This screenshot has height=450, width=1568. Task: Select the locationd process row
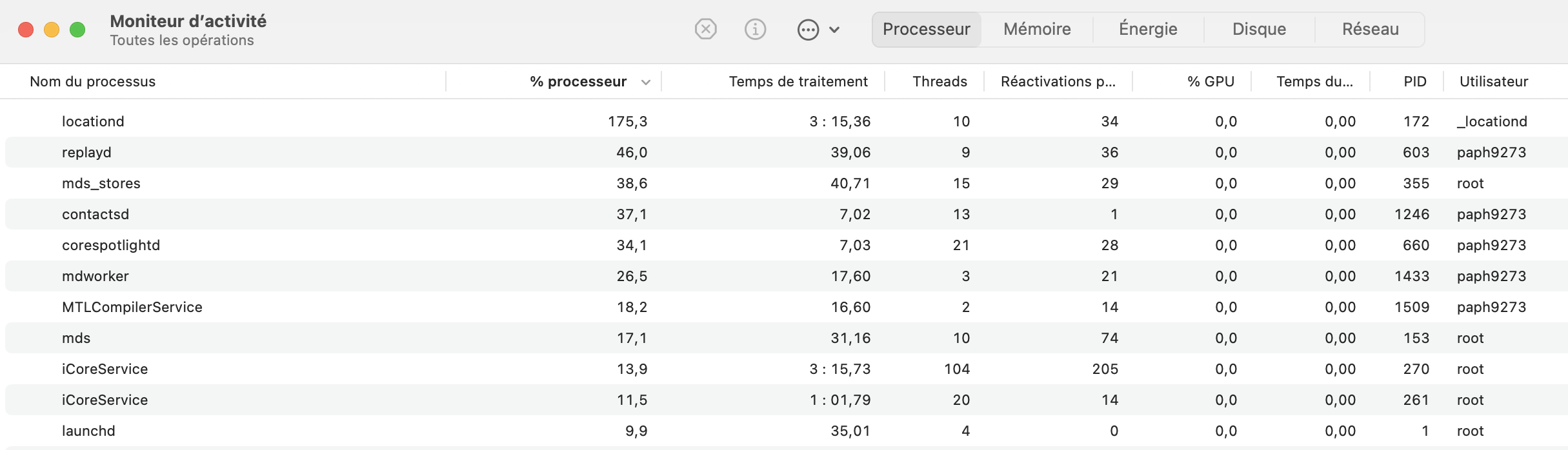tap(93, 121)
